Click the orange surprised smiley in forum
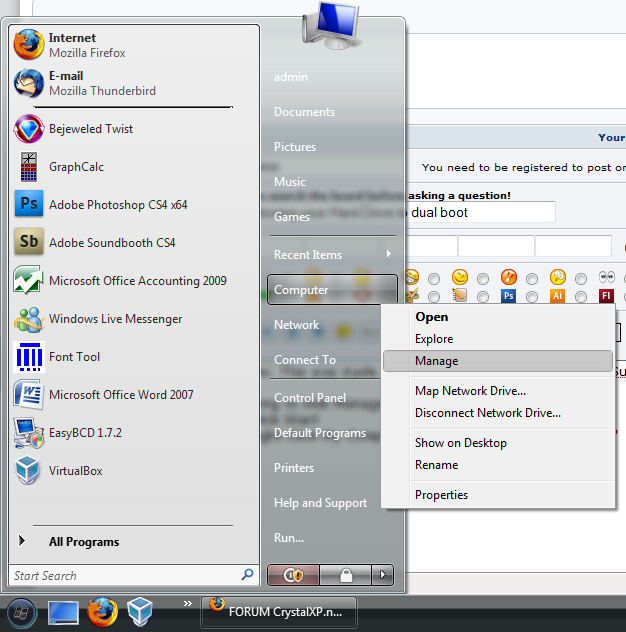The width and height of the screenshot is (626, 632). pos(509,277)
